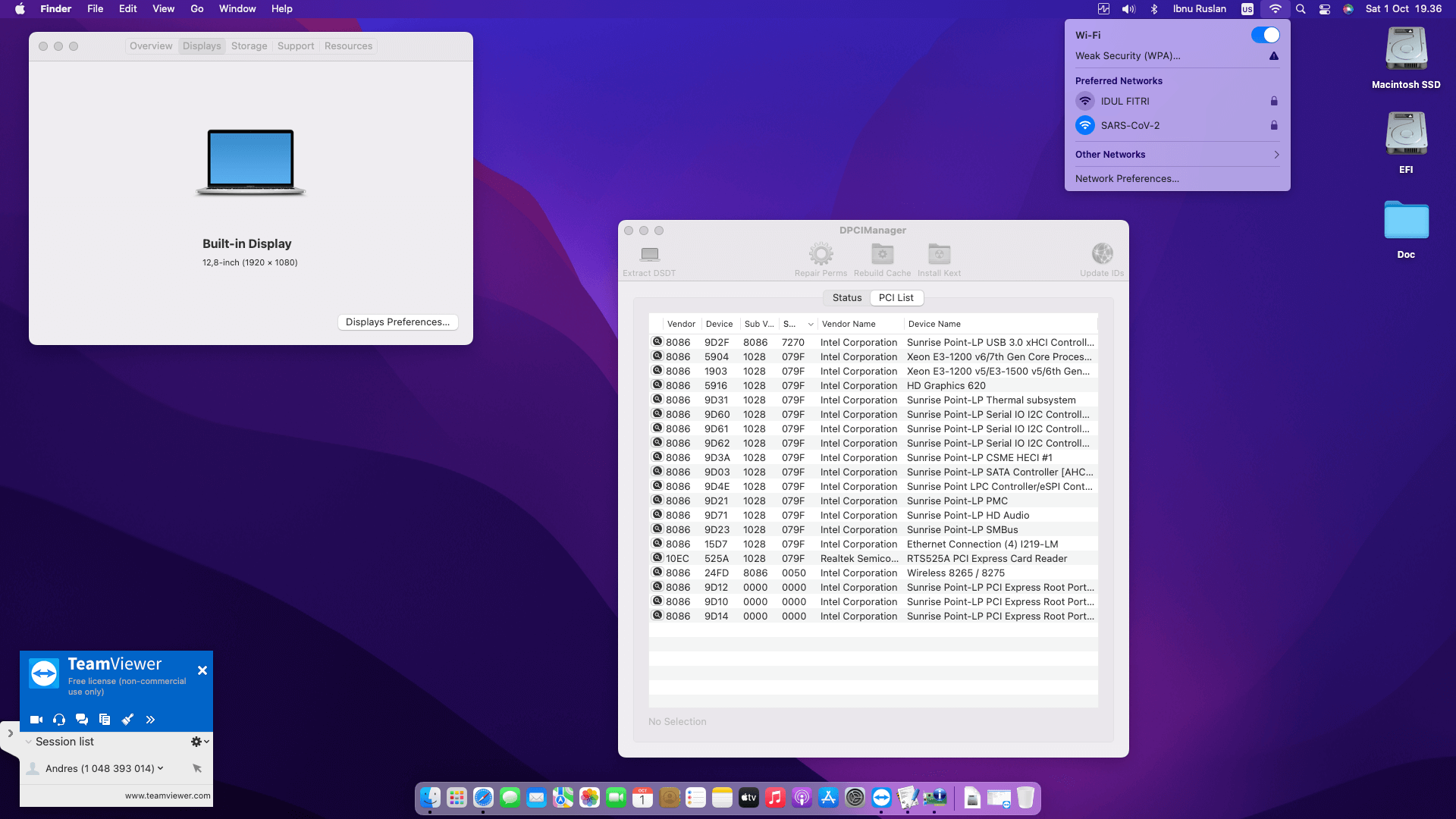This screenshot has width=1456, height=819.
Task: Select the SARS-CoV-2 network
Action: click(1177, 125)
